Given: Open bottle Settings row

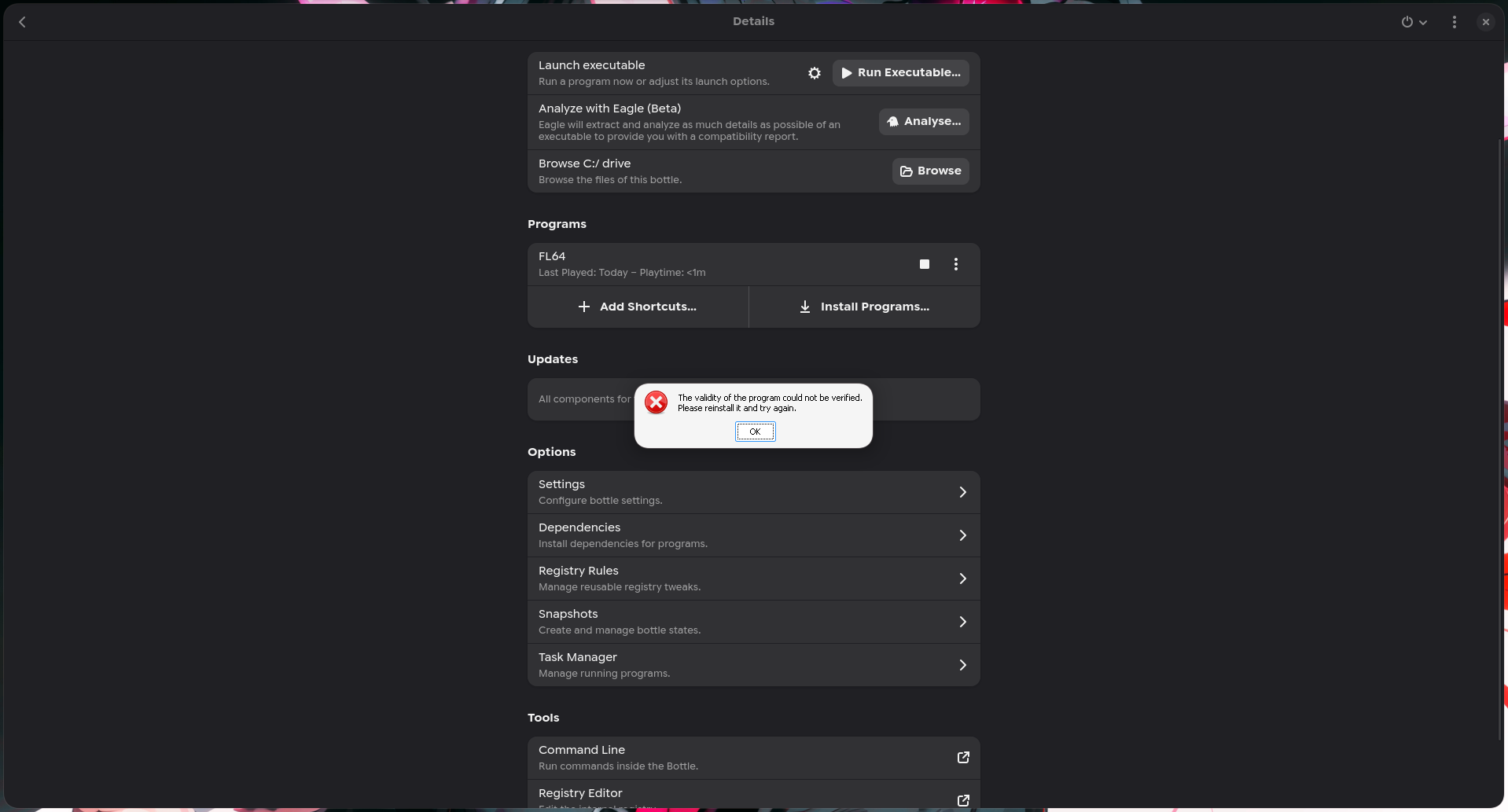Looking at the screenshot, I should coord(753,492).
